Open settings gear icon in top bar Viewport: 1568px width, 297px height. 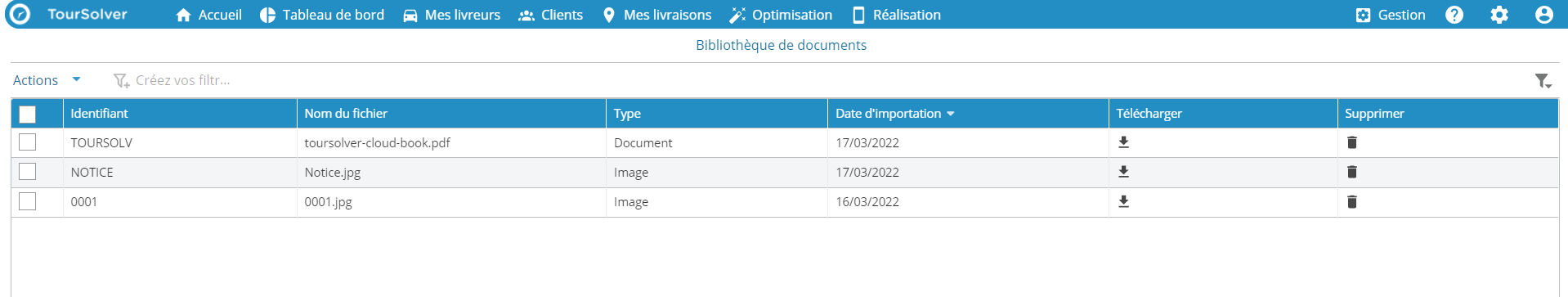point(1499,15)
